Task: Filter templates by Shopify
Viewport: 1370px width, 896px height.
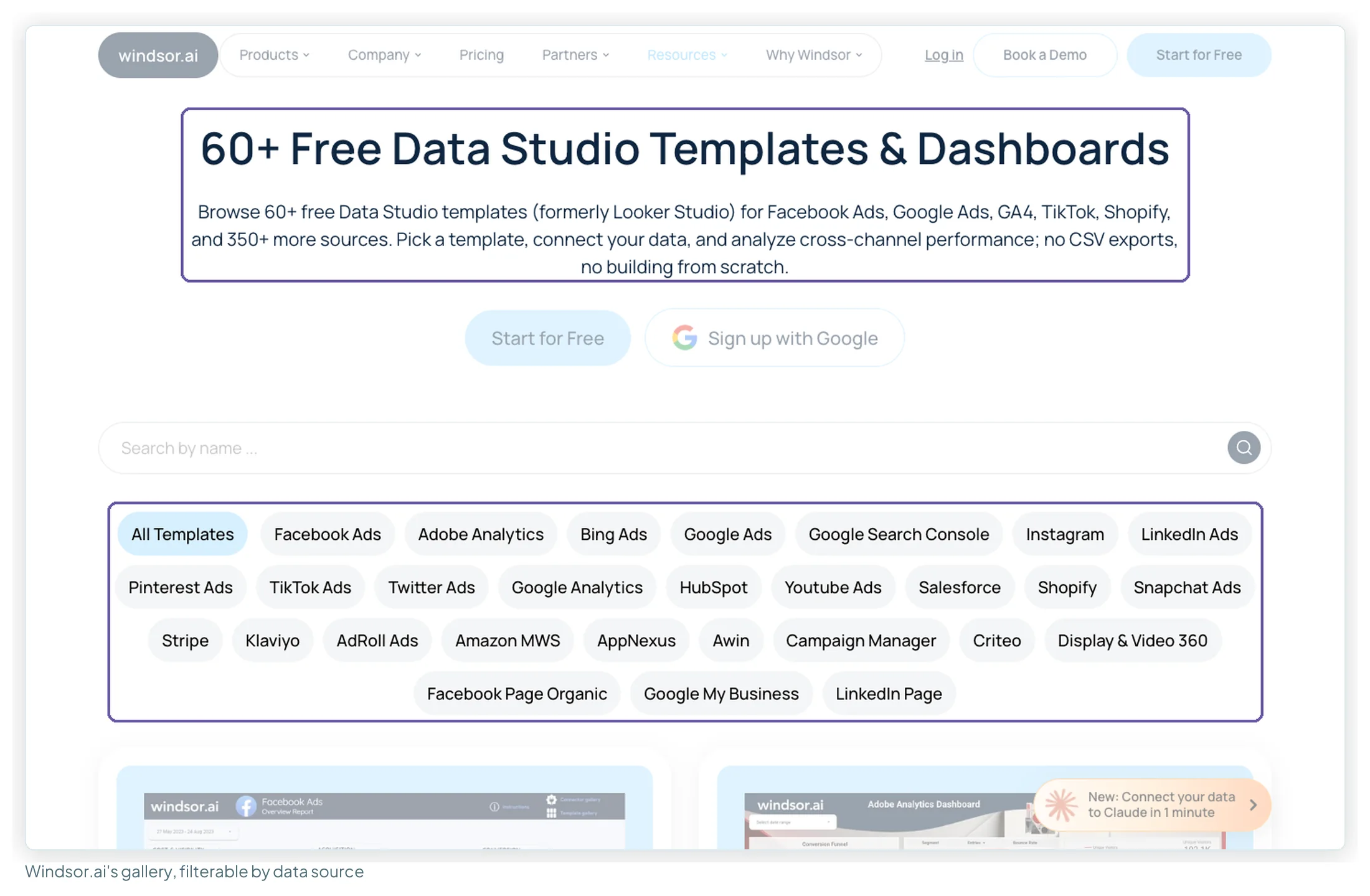Action: tap(1067, 587)
